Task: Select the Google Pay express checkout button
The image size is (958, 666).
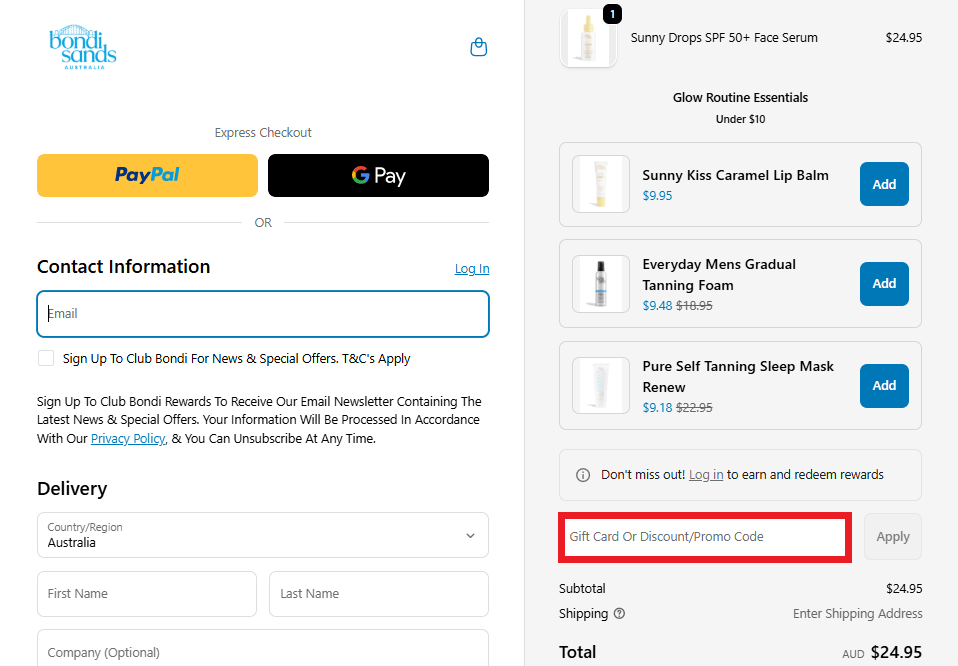Action: click(378, 175)
